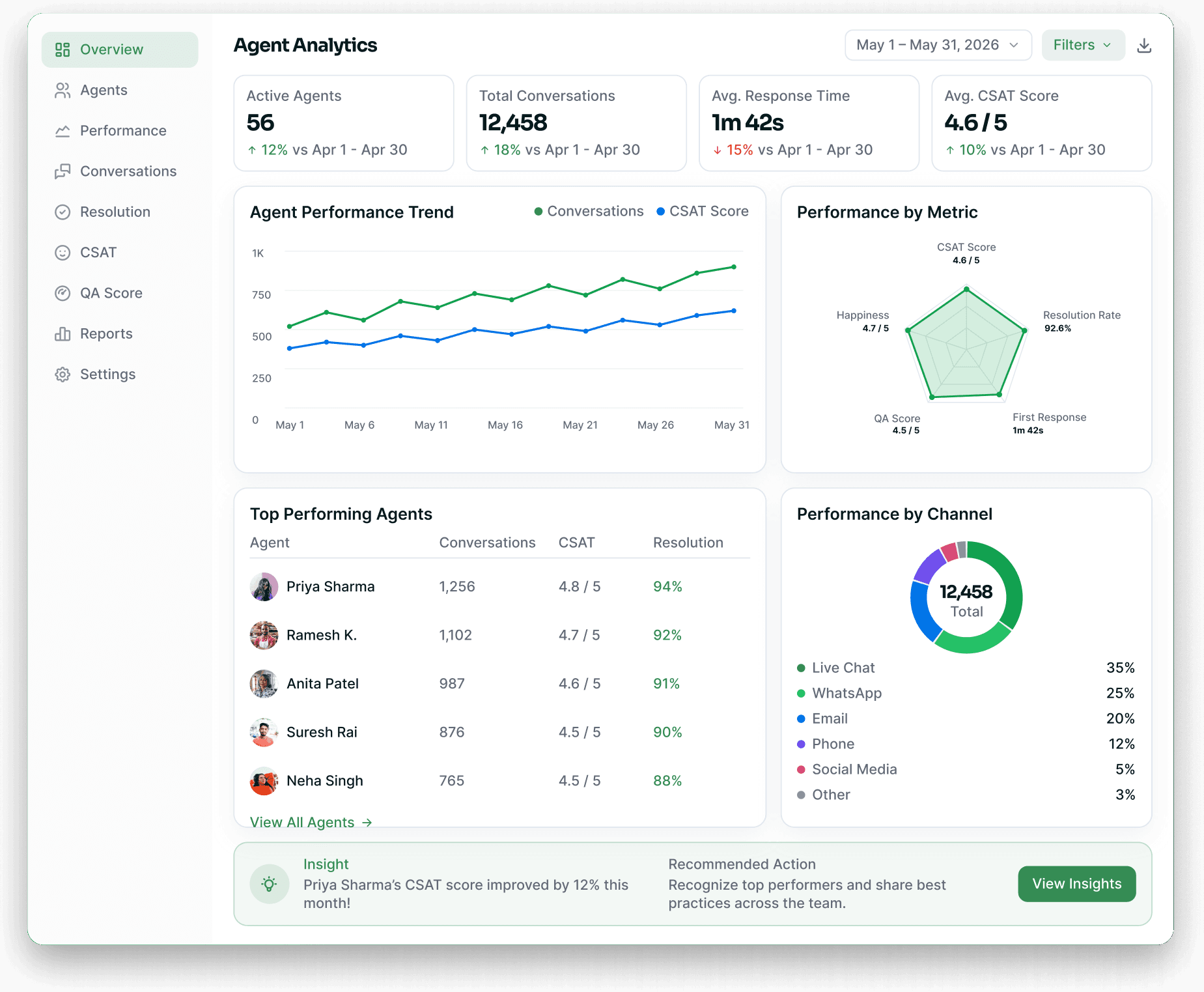The width and height of the screenshot is (1204, 992).
Task: Open the Reports section
Action: (x=120, y=334)
